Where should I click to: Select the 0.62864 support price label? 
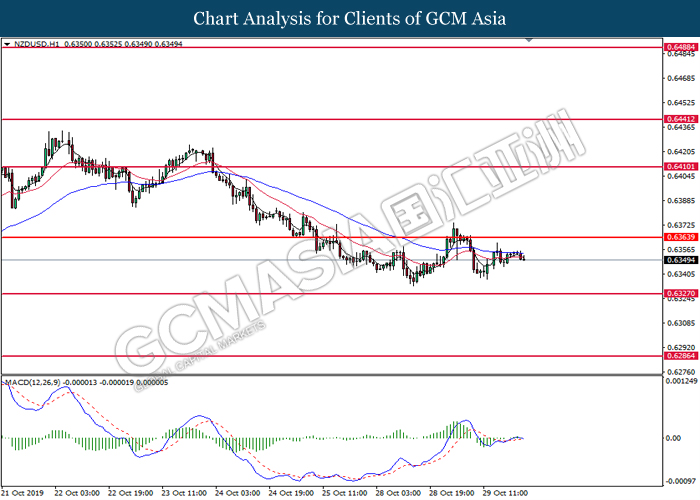pyautogui.click(x=681, y=356)
